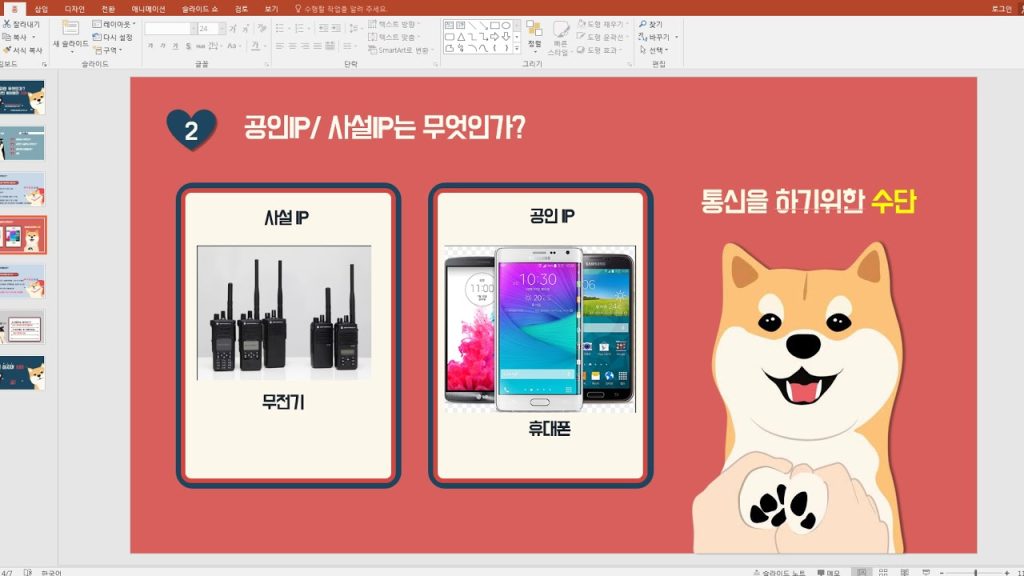Image resolution: width=1024 pixels, height=576 pixels.
Task: Click the zoom slider in status bar
Action: 975,573
